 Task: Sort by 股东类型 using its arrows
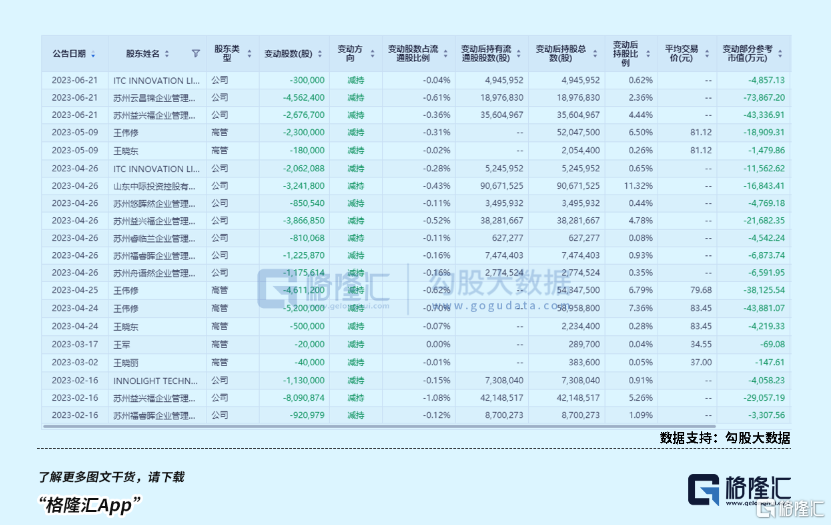point(249,54)
